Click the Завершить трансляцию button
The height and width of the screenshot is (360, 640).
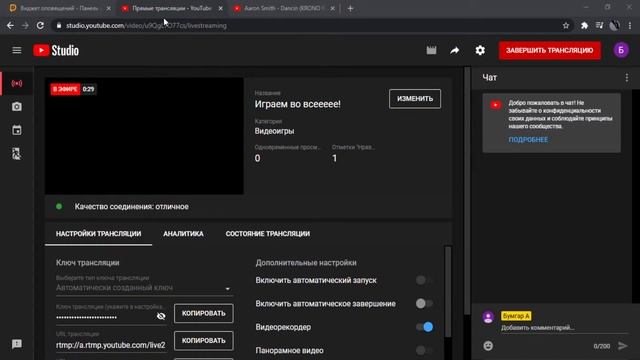[x=549, y=50]
